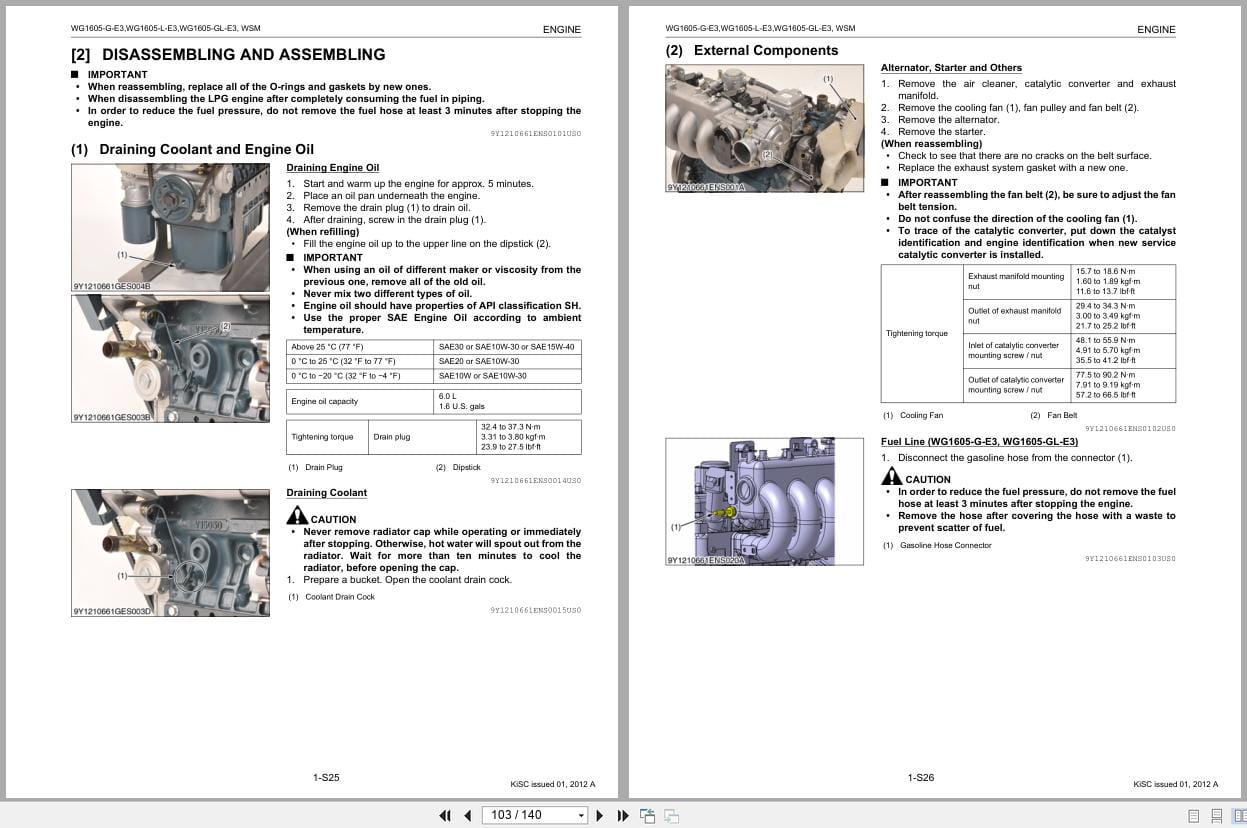Keep the facing two-page layout selected
Image resolution: width=1247 pixels, height=828 pixels.
(x=1240, y=815)
